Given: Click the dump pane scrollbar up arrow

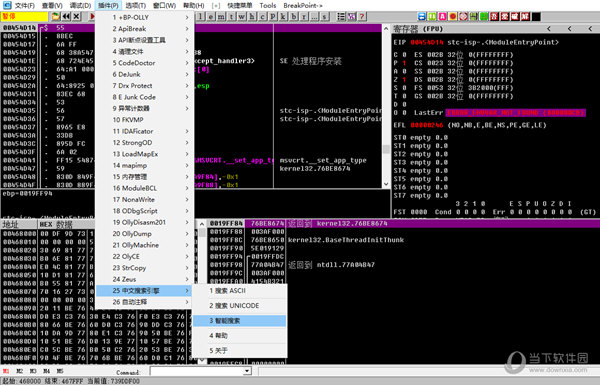Looking at the screenshot, I should click(202, 224).
